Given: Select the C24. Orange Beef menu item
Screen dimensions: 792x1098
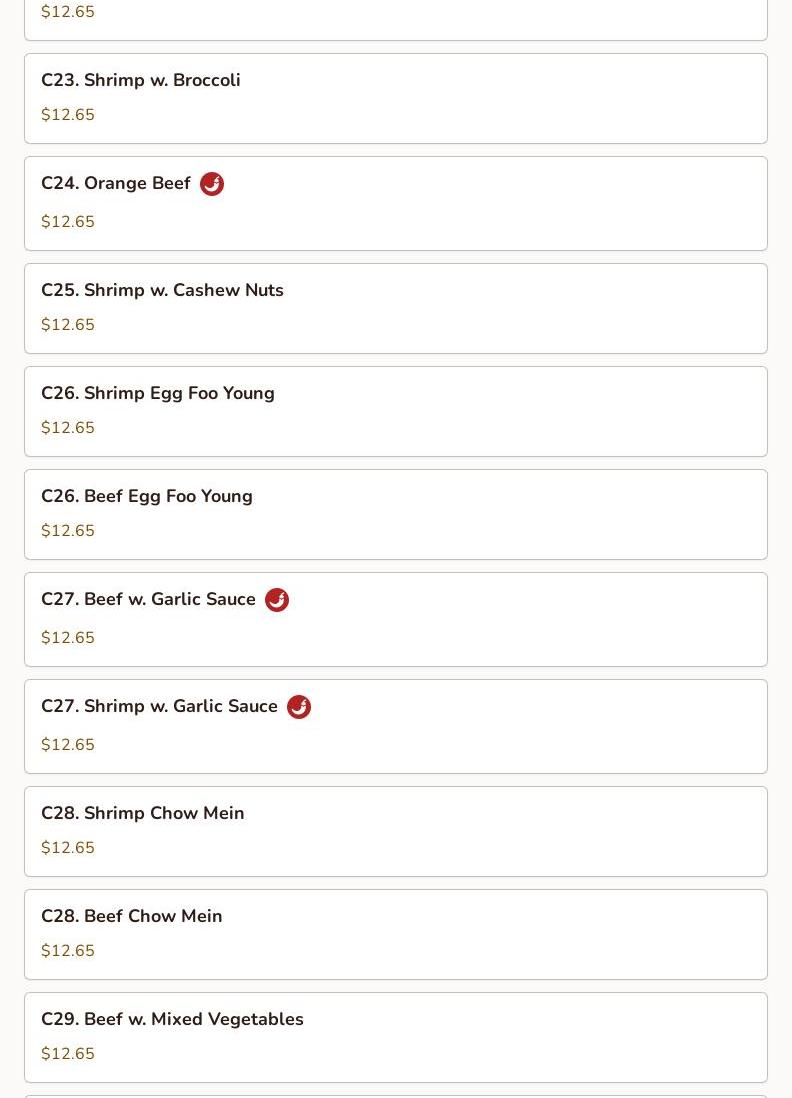Looking at the screenshot, I should coord(116,184).
